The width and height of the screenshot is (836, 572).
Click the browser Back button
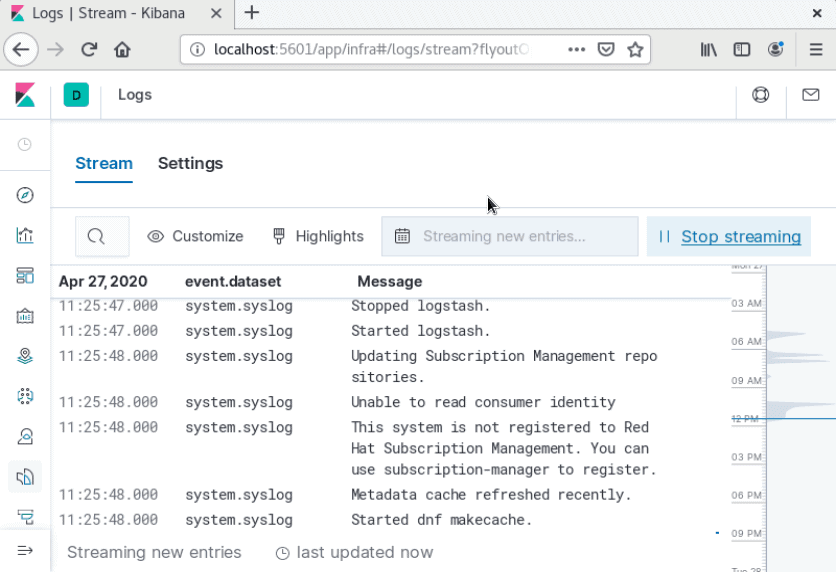[x=21, y=50]
